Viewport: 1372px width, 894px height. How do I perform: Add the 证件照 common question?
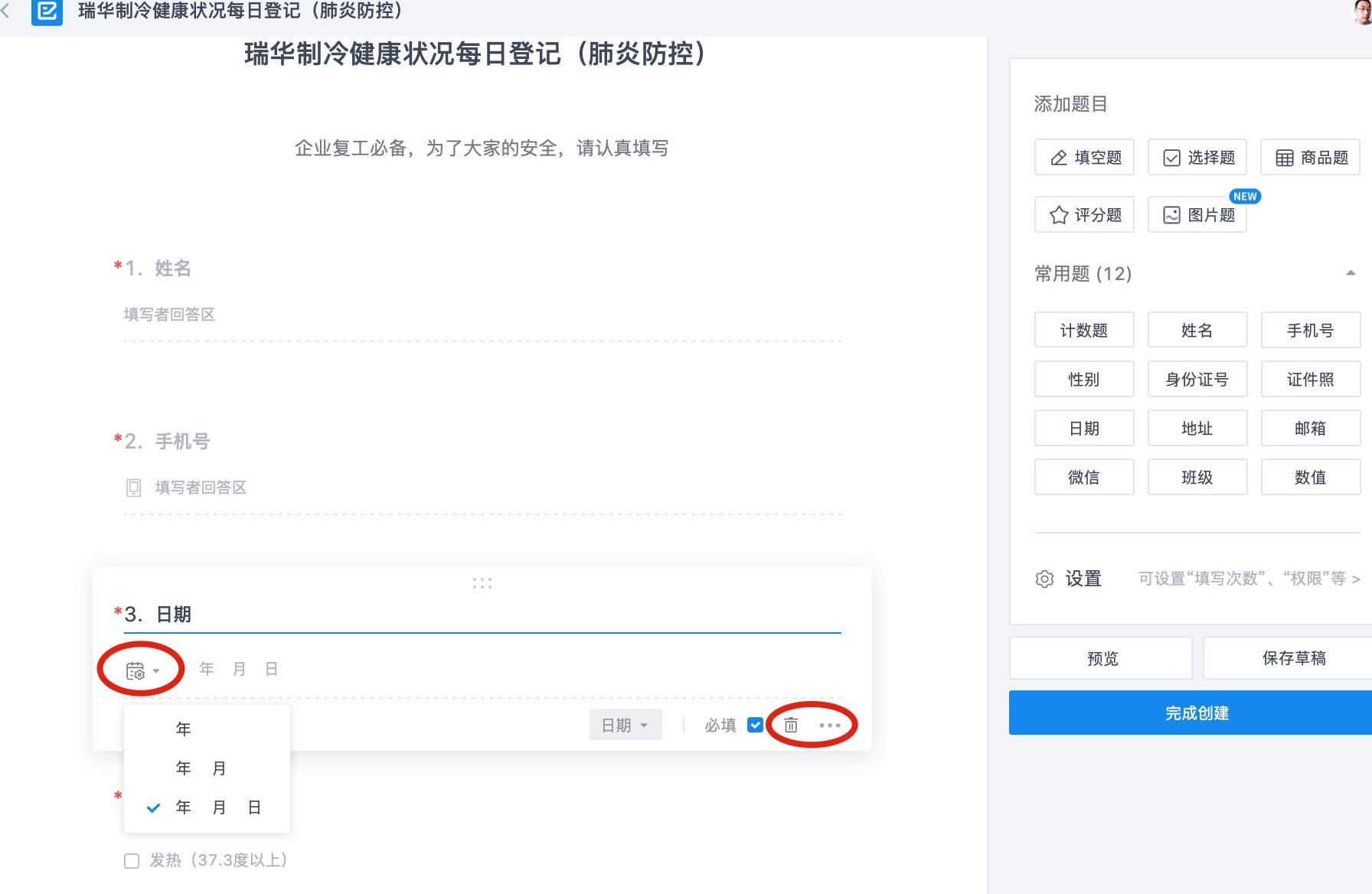coord(1311,380)
